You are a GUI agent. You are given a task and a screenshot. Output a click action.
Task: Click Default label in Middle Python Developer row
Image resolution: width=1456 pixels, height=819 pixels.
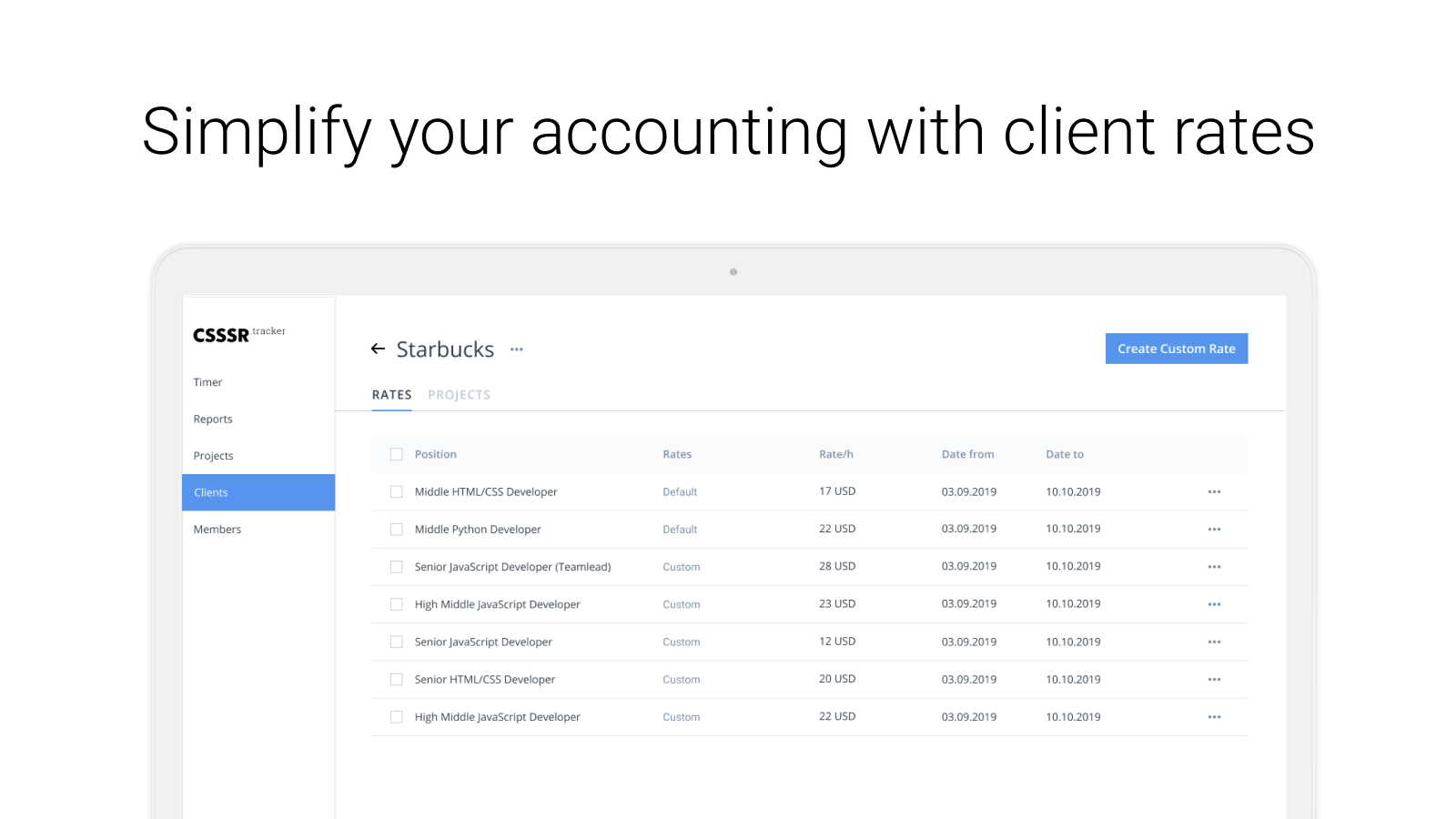pos(680,530)
